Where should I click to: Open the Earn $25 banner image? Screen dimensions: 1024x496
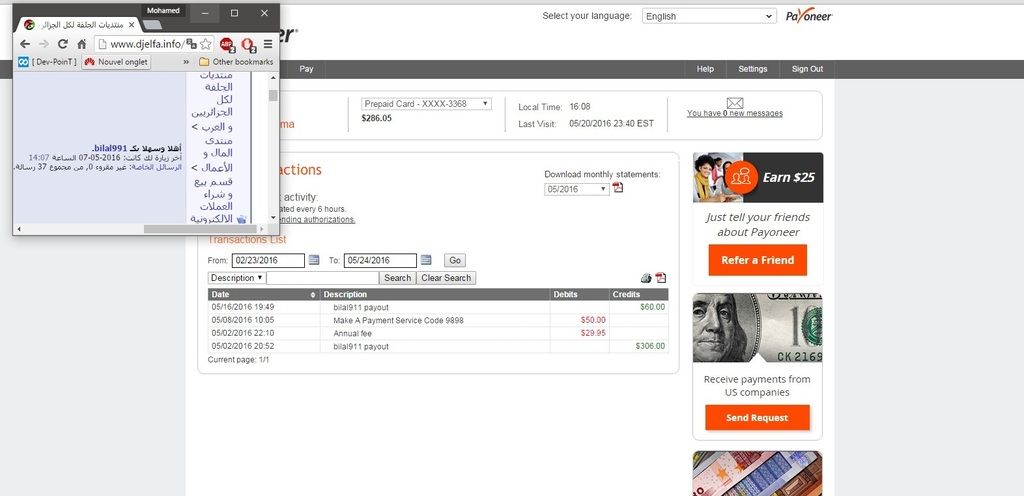pos(758,178)
